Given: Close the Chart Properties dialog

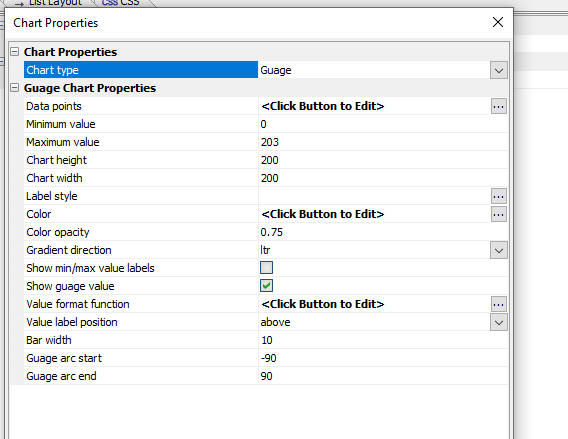Looking at the screenshot, I should [x=498, y=22].
